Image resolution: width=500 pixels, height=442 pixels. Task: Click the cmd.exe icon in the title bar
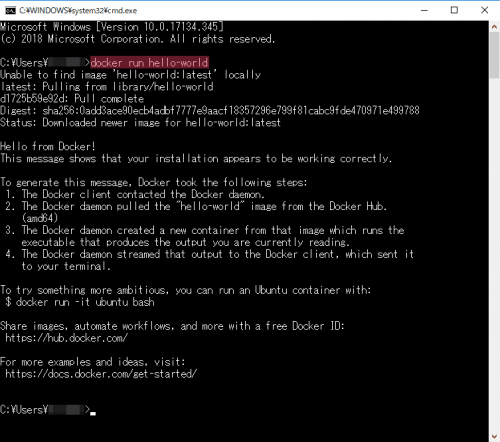pyautogui.click(x=10, y=11)
